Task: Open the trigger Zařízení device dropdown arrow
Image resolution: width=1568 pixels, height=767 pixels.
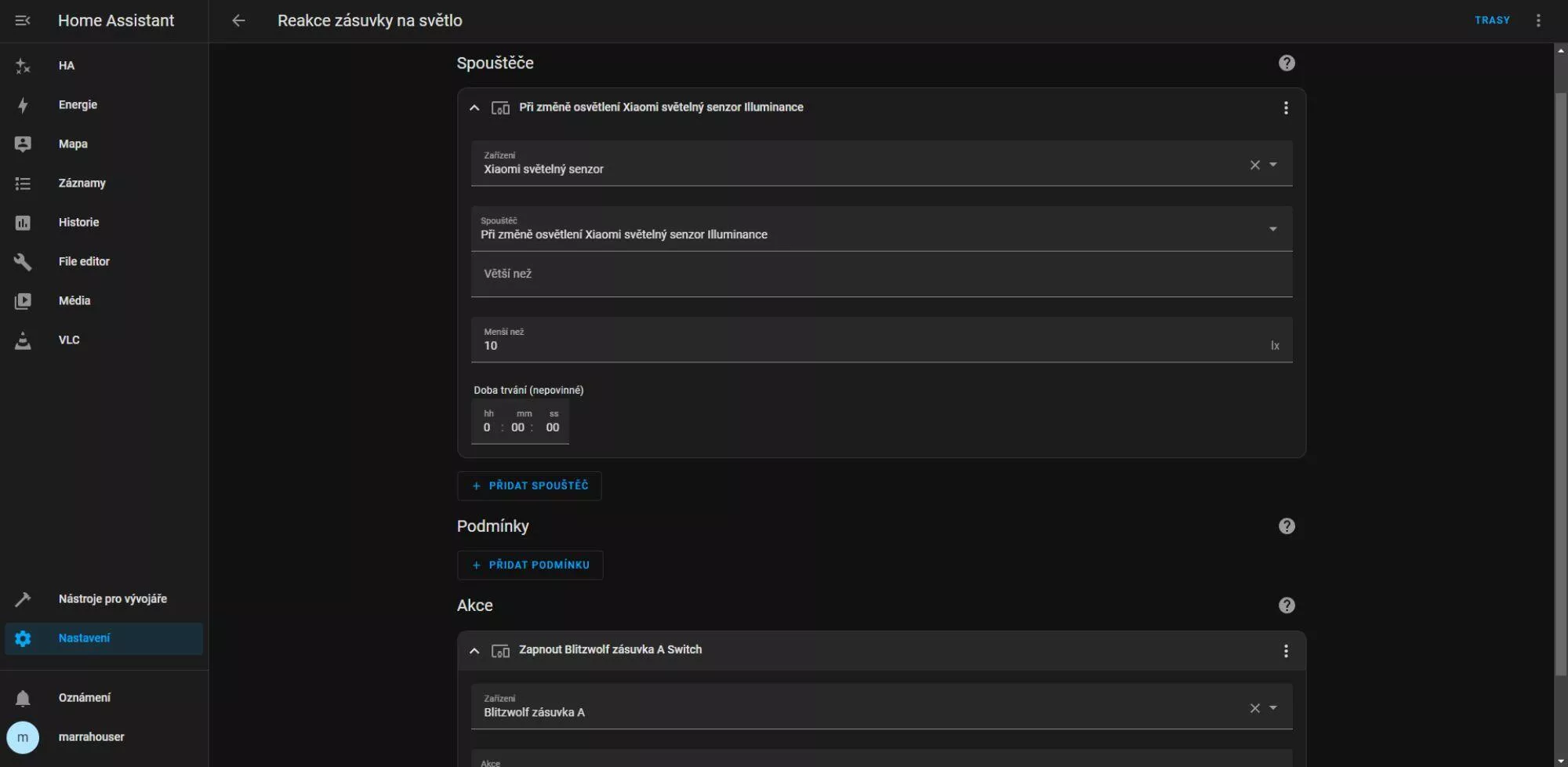Action: coord(1273,165)
